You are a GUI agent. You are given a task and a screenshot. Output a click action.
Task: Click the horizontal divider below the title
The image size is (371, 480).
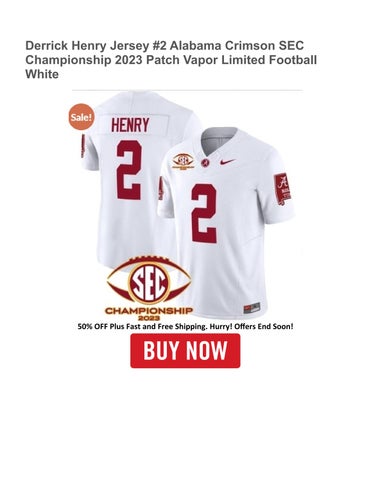tap(187, 90)
